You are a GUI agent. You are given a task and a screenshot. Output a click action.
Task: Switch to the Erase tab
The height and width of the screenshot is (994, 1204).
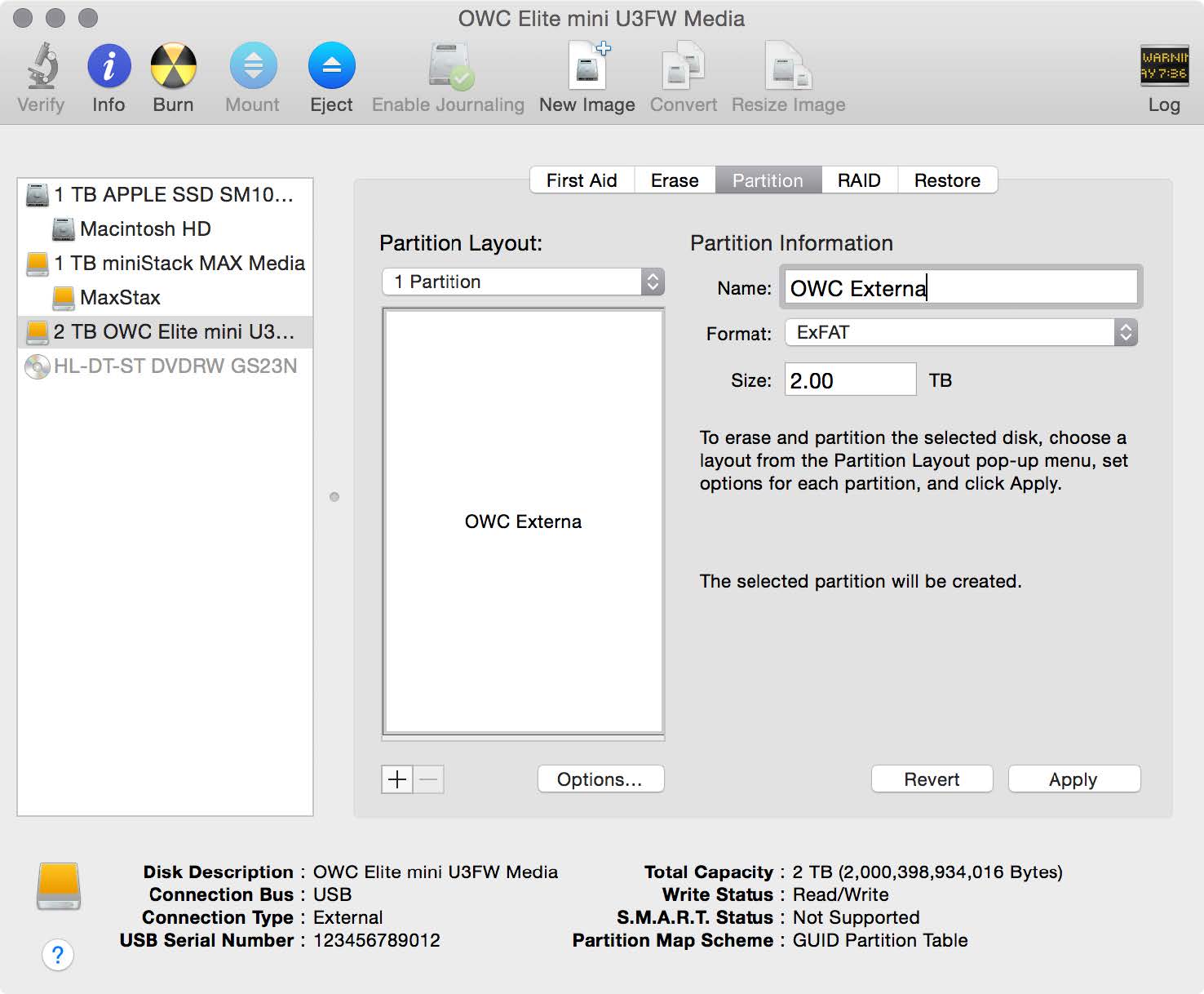point(675,180)
